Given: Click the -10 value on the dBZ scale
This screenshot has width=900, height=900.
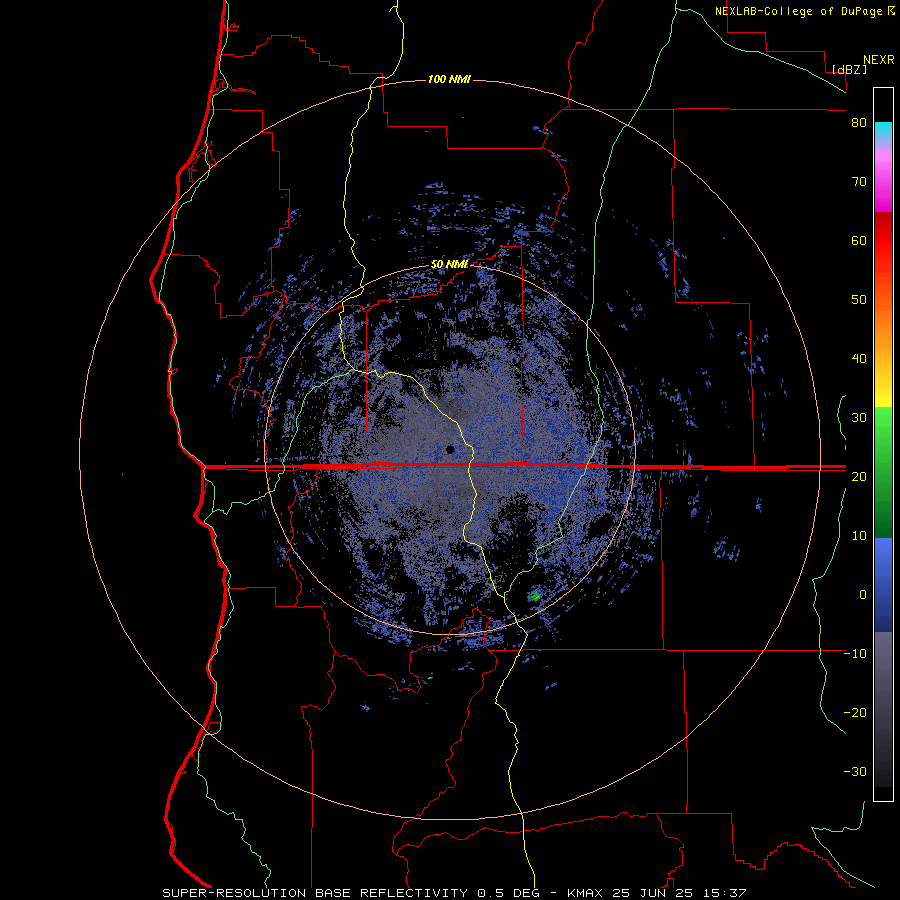Looking at the screenshot, I should [x=855, y=654].
